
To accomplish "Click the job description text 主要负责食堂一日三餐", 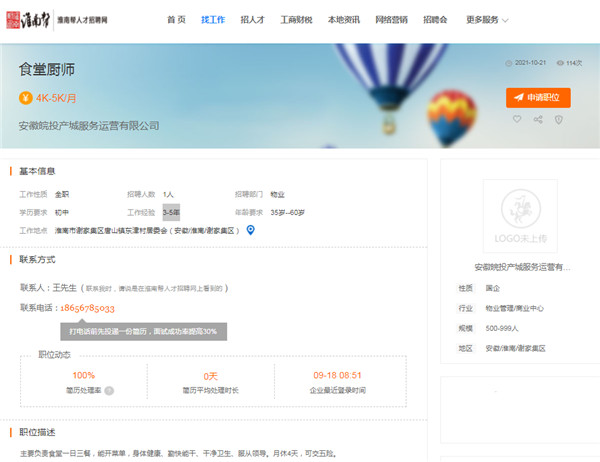I will [x=178, y=454].
